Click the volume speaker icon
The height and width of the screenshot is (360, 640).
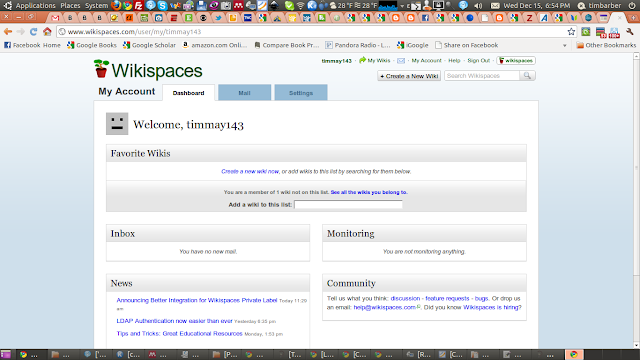[x=478, y=6]
